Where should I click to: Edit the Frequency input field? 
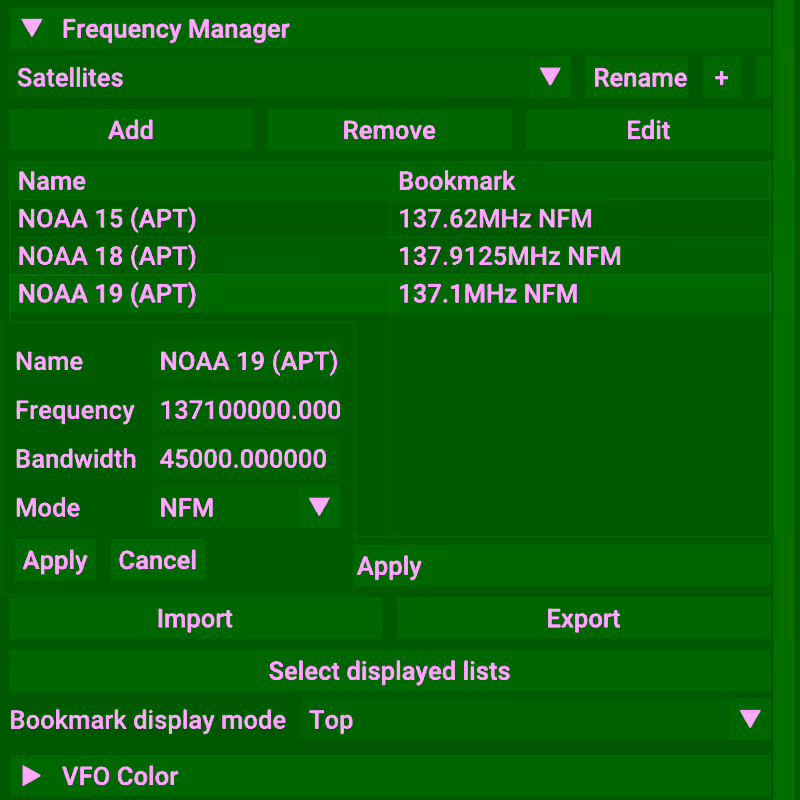click(246, 410)
